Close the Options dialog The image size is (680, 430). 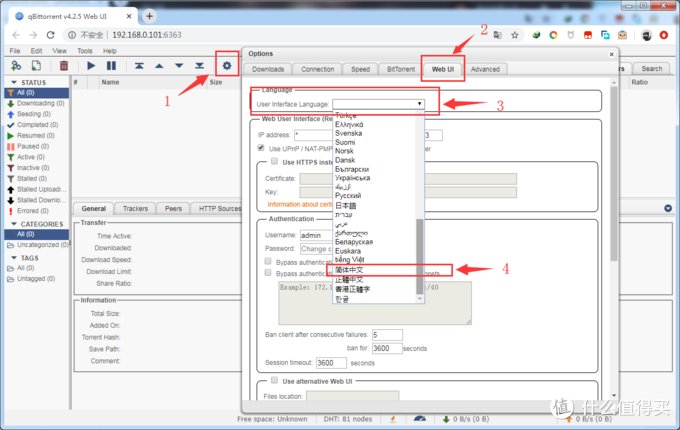611,54
